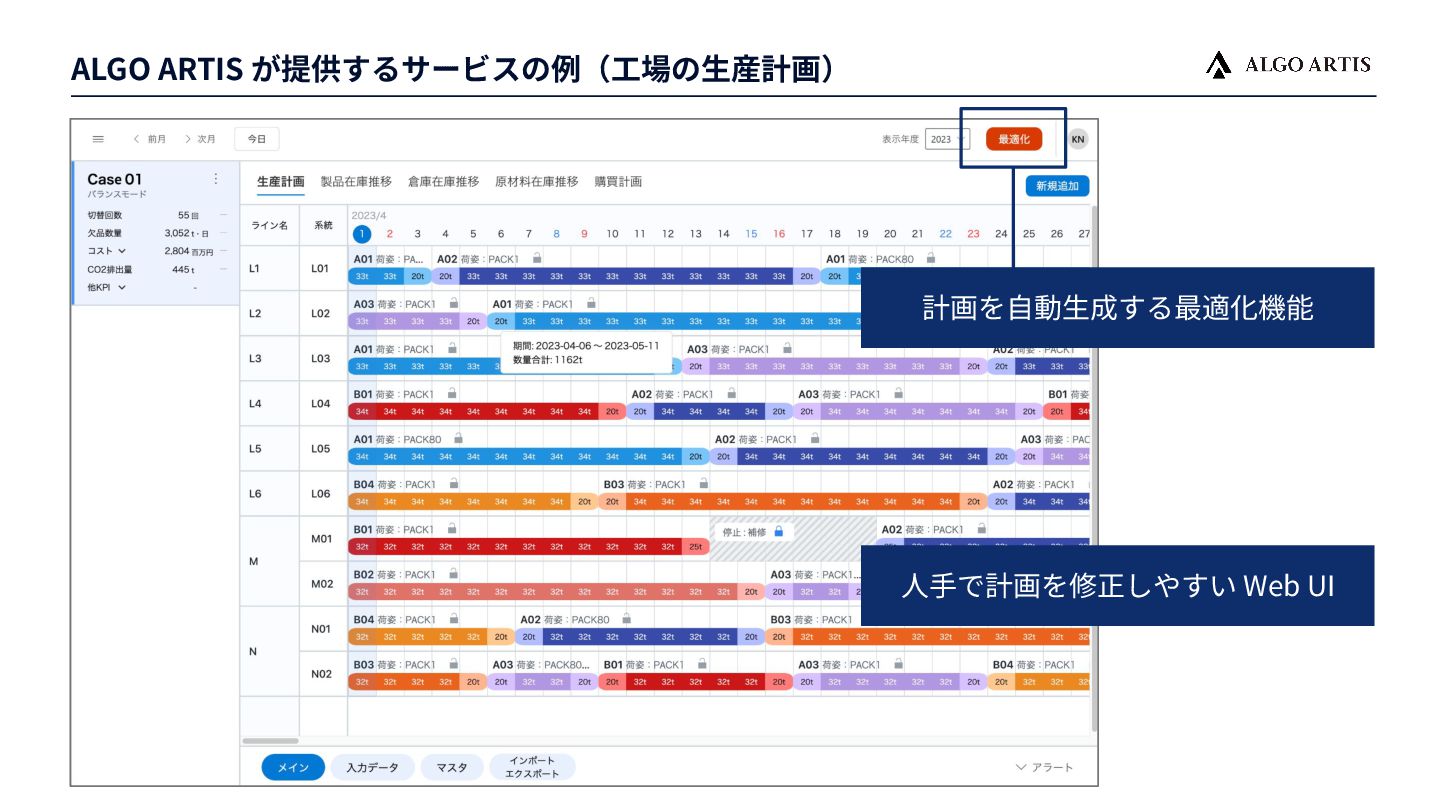Select the red 25t segment on line M01
The height and width of the screenshot is (810, 1440).
pos(695,547)
